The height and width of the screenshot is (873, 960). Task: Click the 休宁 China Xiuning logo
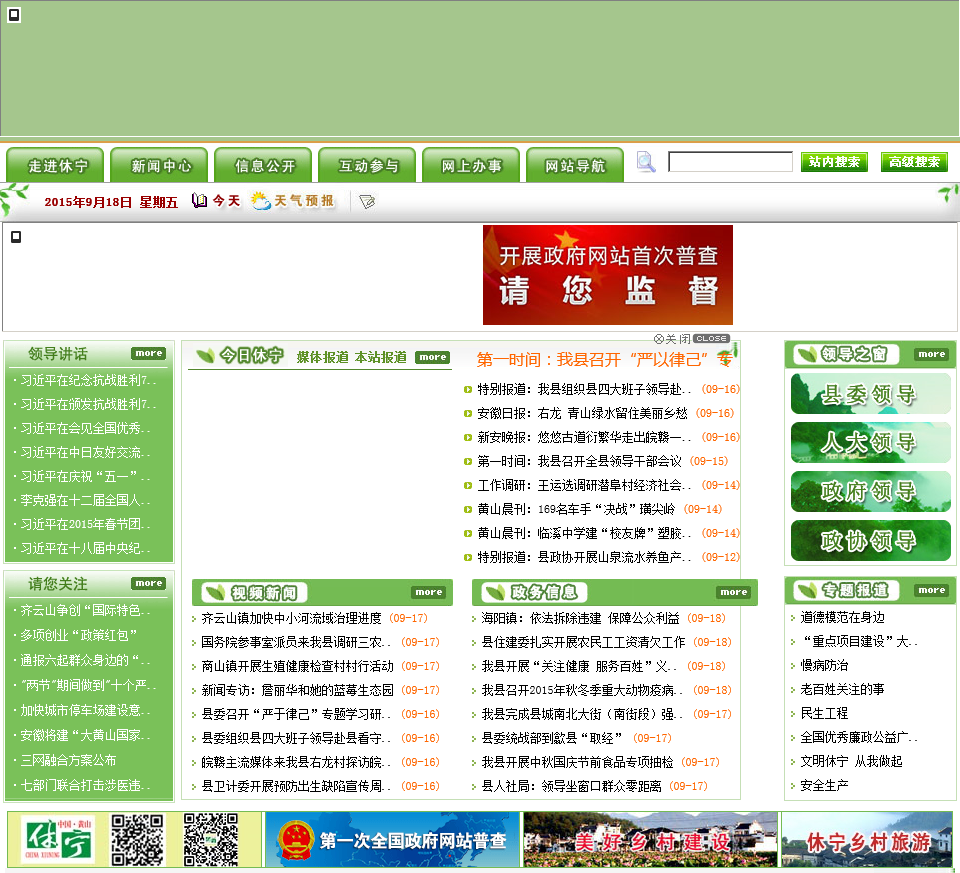(59, 839)
